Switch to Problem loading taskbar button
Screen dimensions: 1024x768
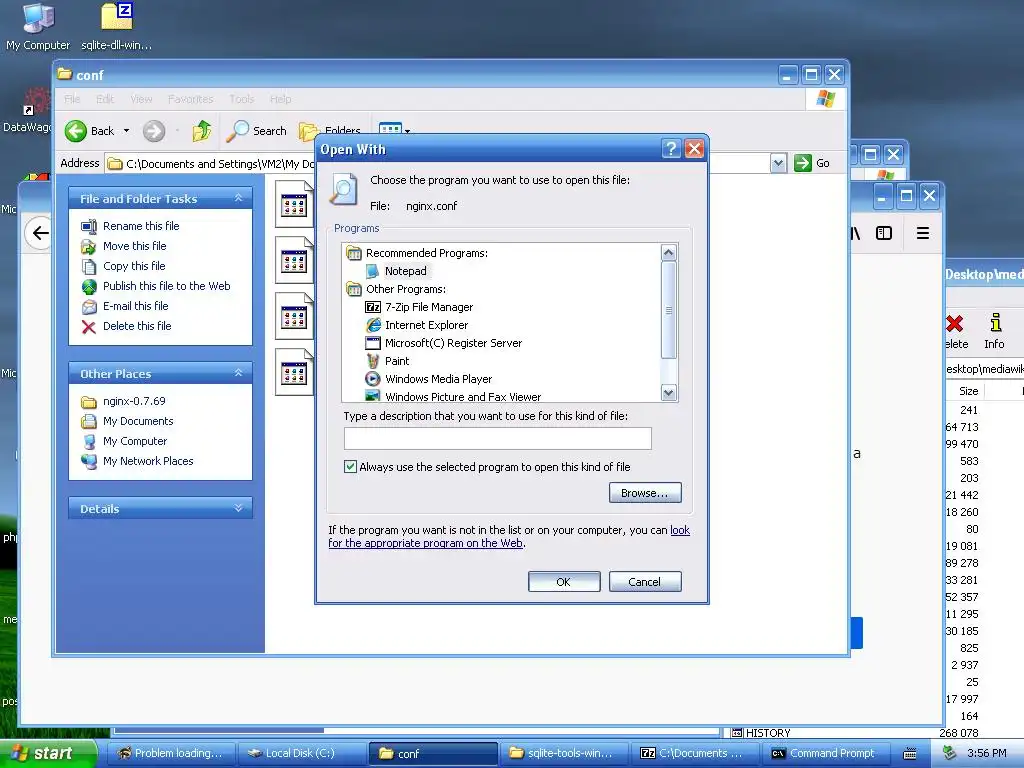click(170, 754)
